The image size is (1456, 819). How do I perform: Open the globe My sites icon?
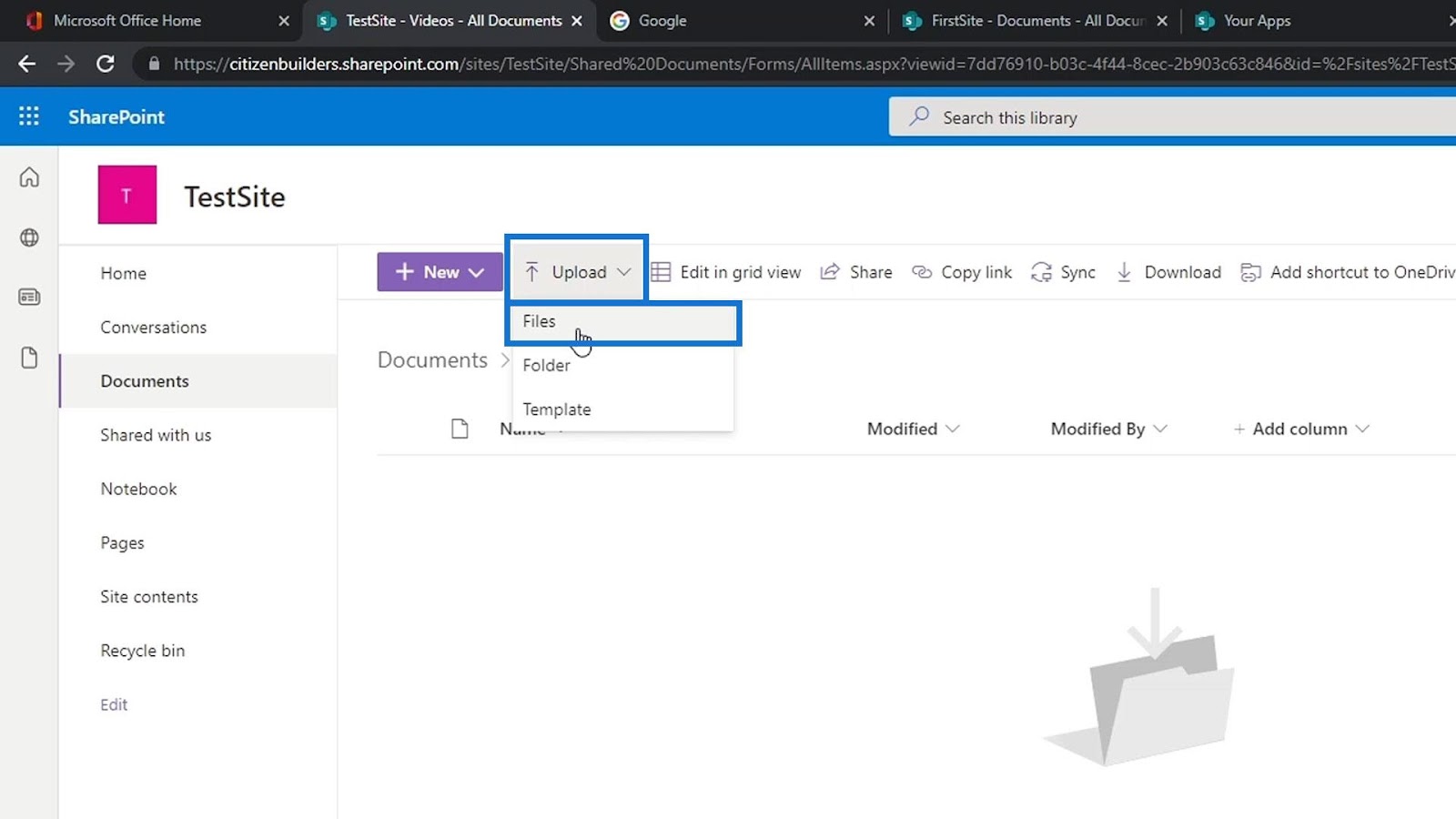pyautogui.click(x=29, y=238)
